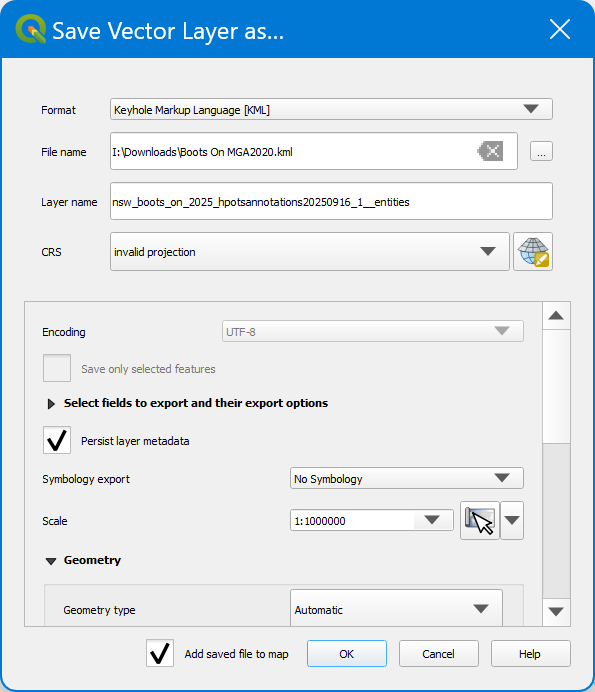Expand 'Select fields to export' section

pos(51,403)
